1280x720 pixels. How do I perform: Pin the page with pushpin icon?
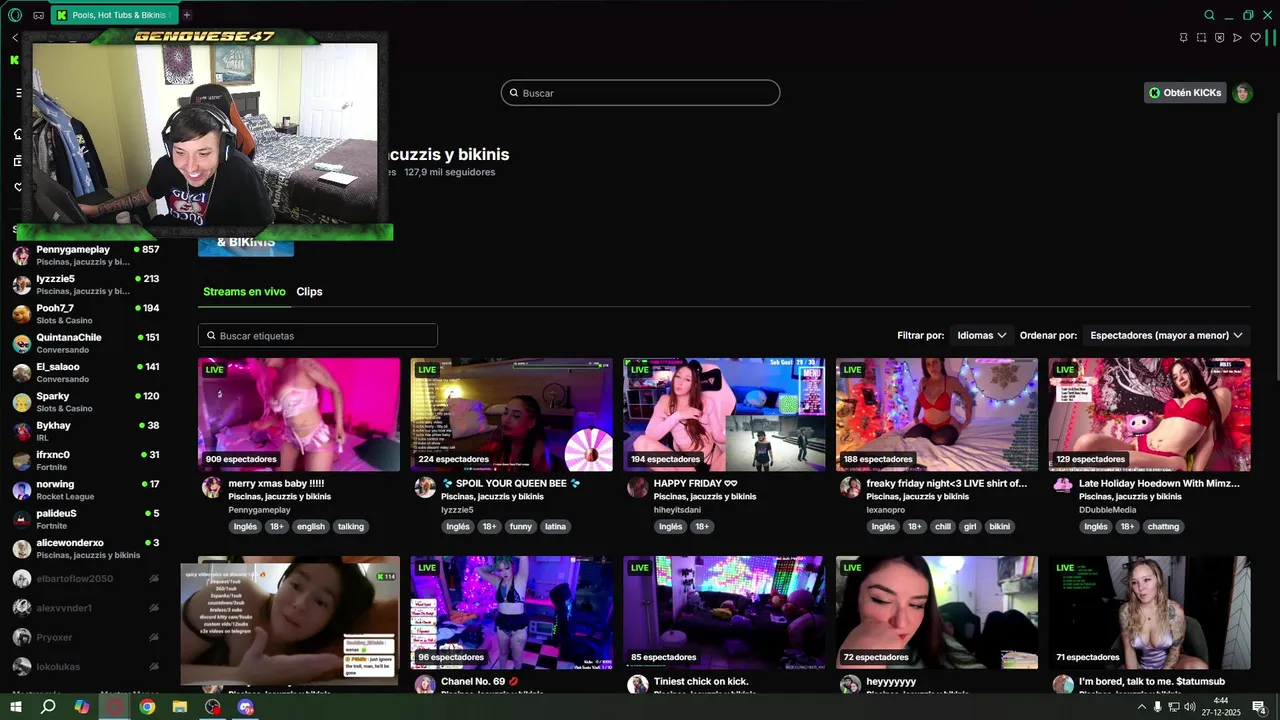click(x=1183, y=38)
